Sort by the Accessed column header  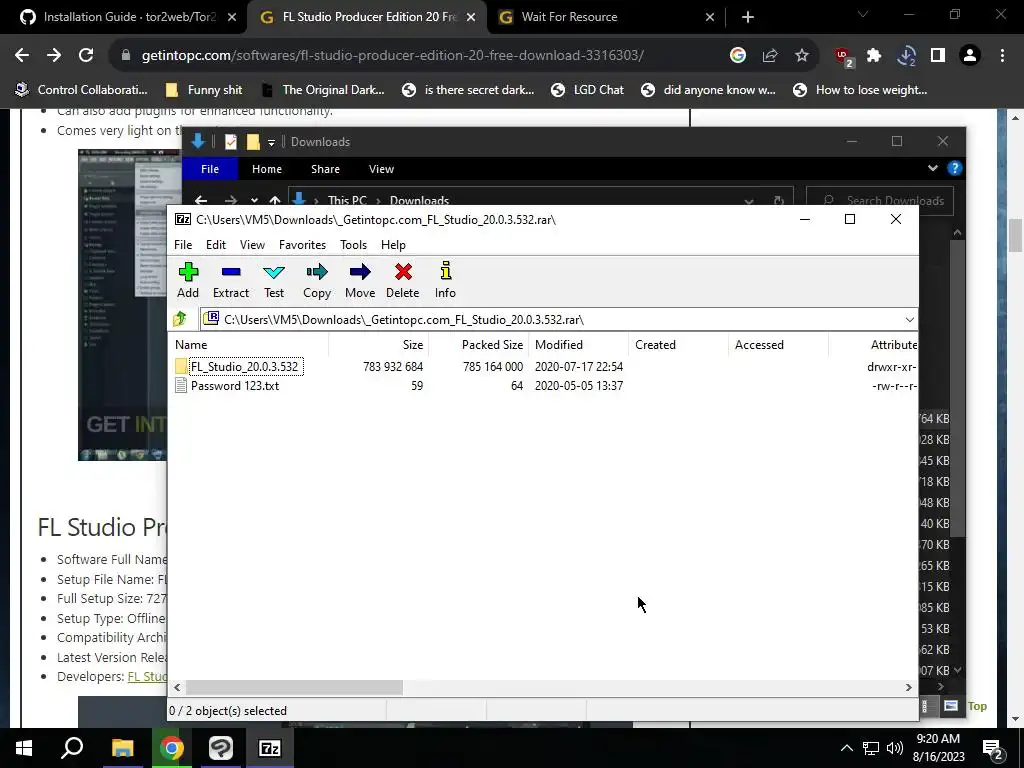tap(778, 345)
